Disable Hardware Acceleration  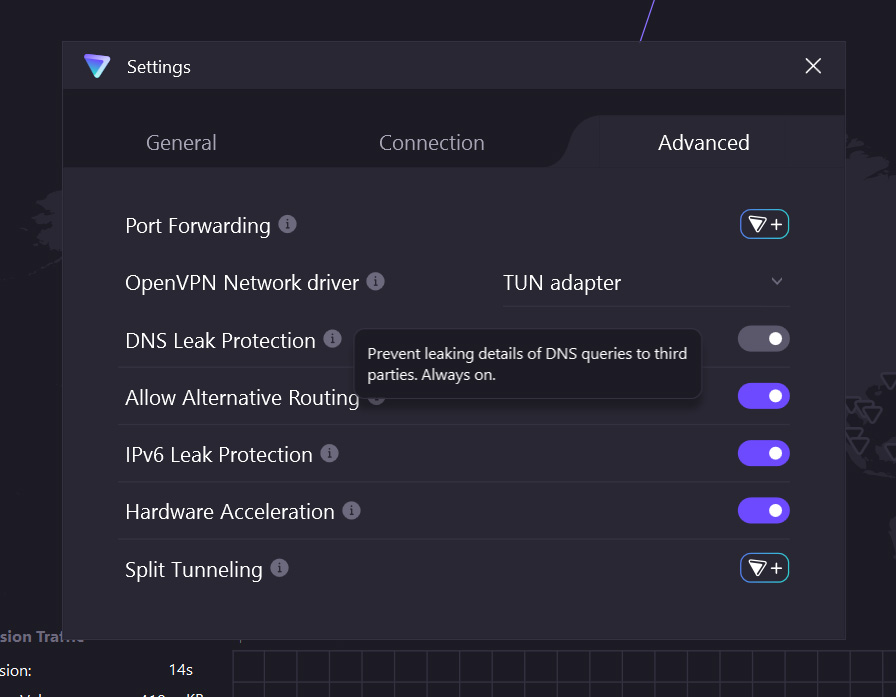pos(763,510)
